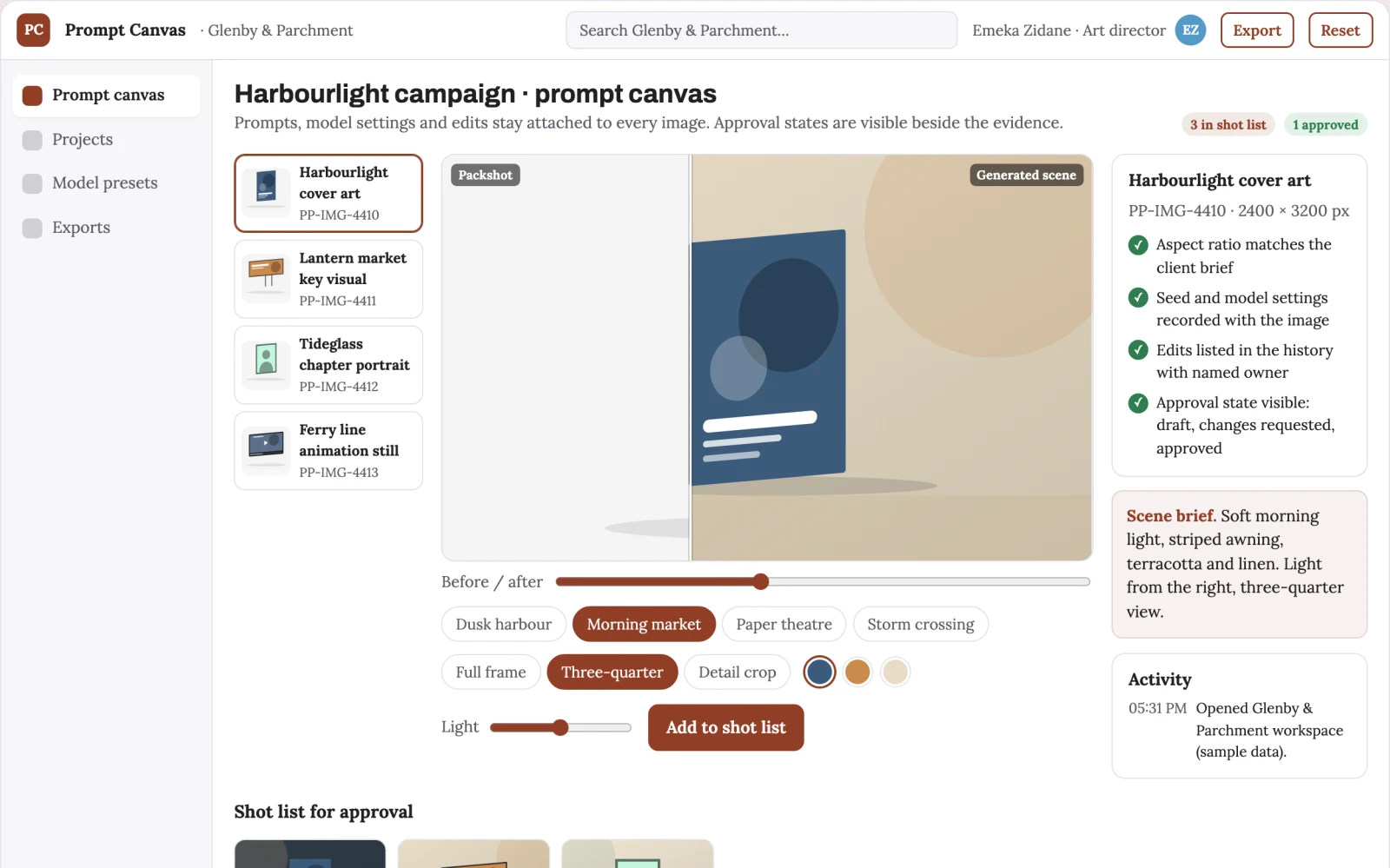This screenshot has height=868, width=1390.
Task: Focus the Search Glenby & Parchment field
Action: point(762,30)
